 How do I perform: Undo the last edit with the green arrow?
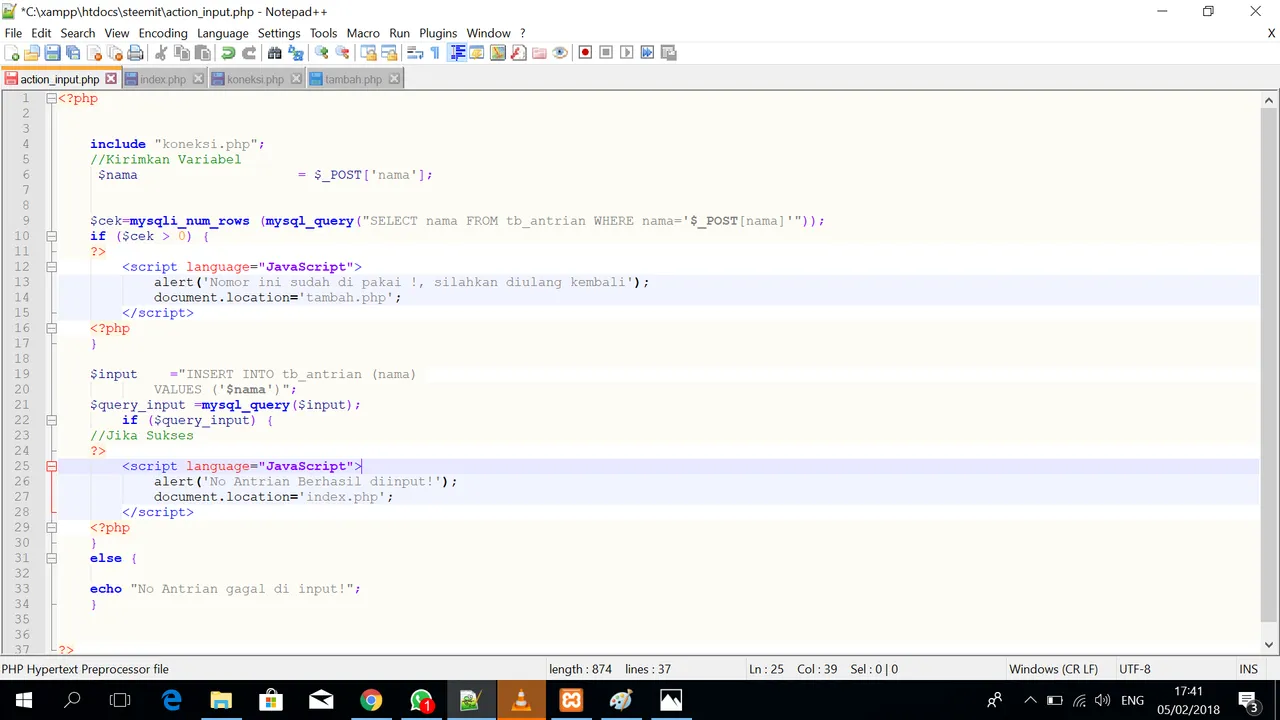pos(228,53)
